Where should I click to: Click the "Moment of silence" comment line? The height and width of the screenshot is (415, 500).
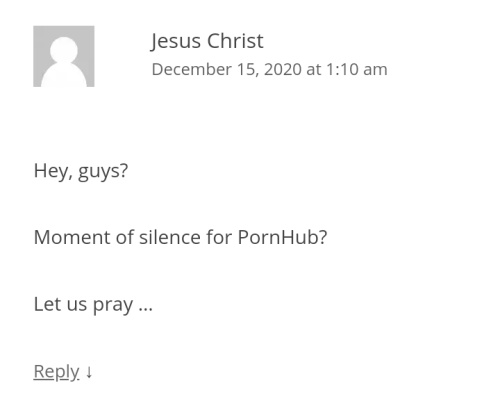point(180,237)
